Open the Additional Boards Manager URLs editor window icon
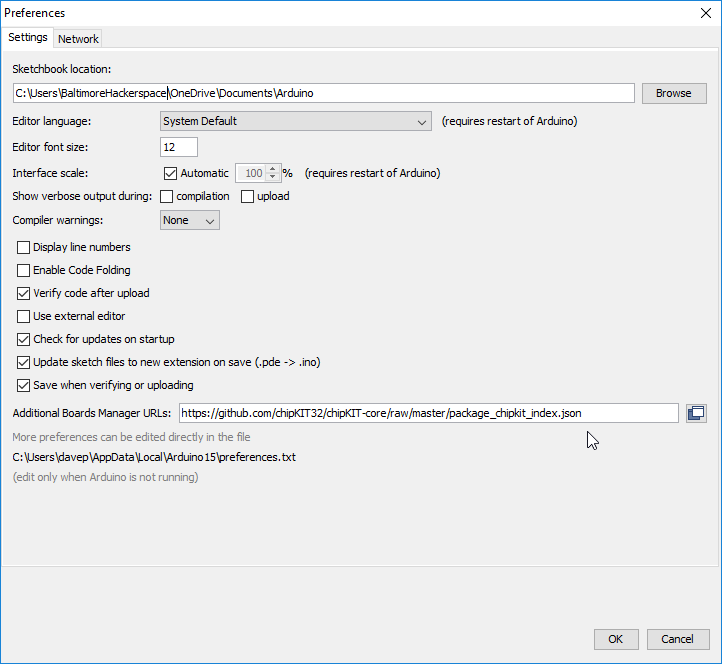 [x=696, y=413]
